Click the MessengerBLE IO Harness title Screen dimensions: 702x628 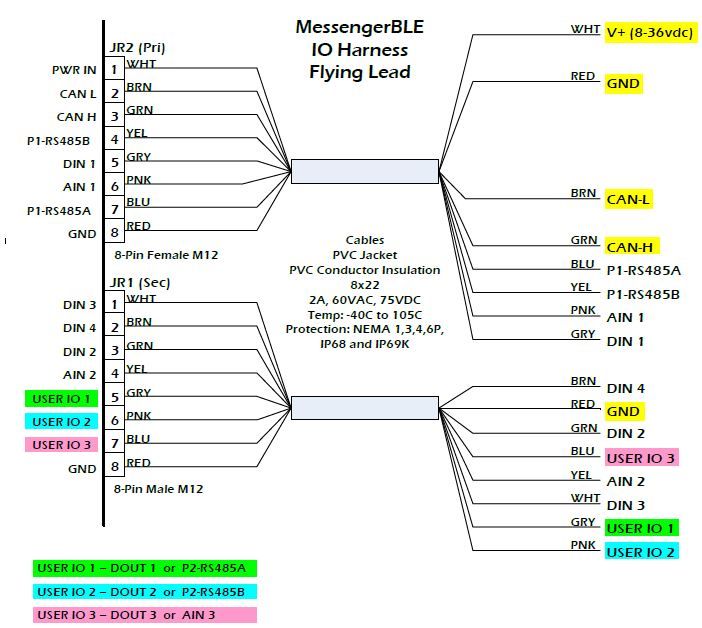coord(360,49)
